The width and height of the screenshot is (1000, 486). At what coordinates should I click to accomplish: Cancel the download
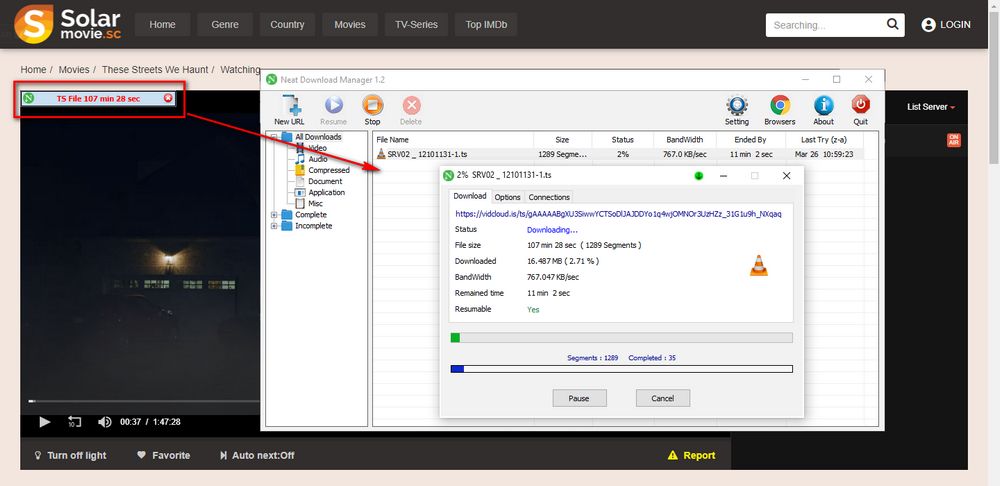663,398
